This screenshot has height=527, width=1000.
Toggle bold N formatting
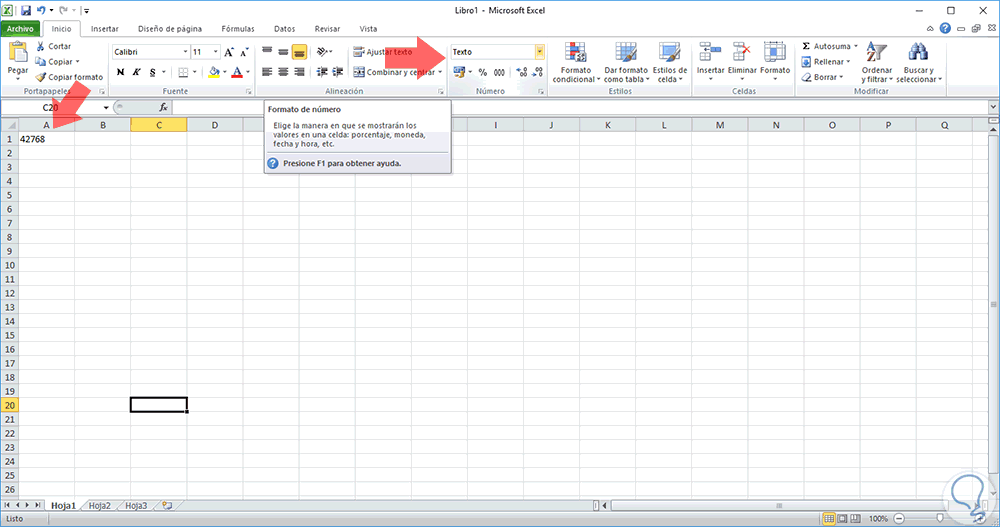121,72
